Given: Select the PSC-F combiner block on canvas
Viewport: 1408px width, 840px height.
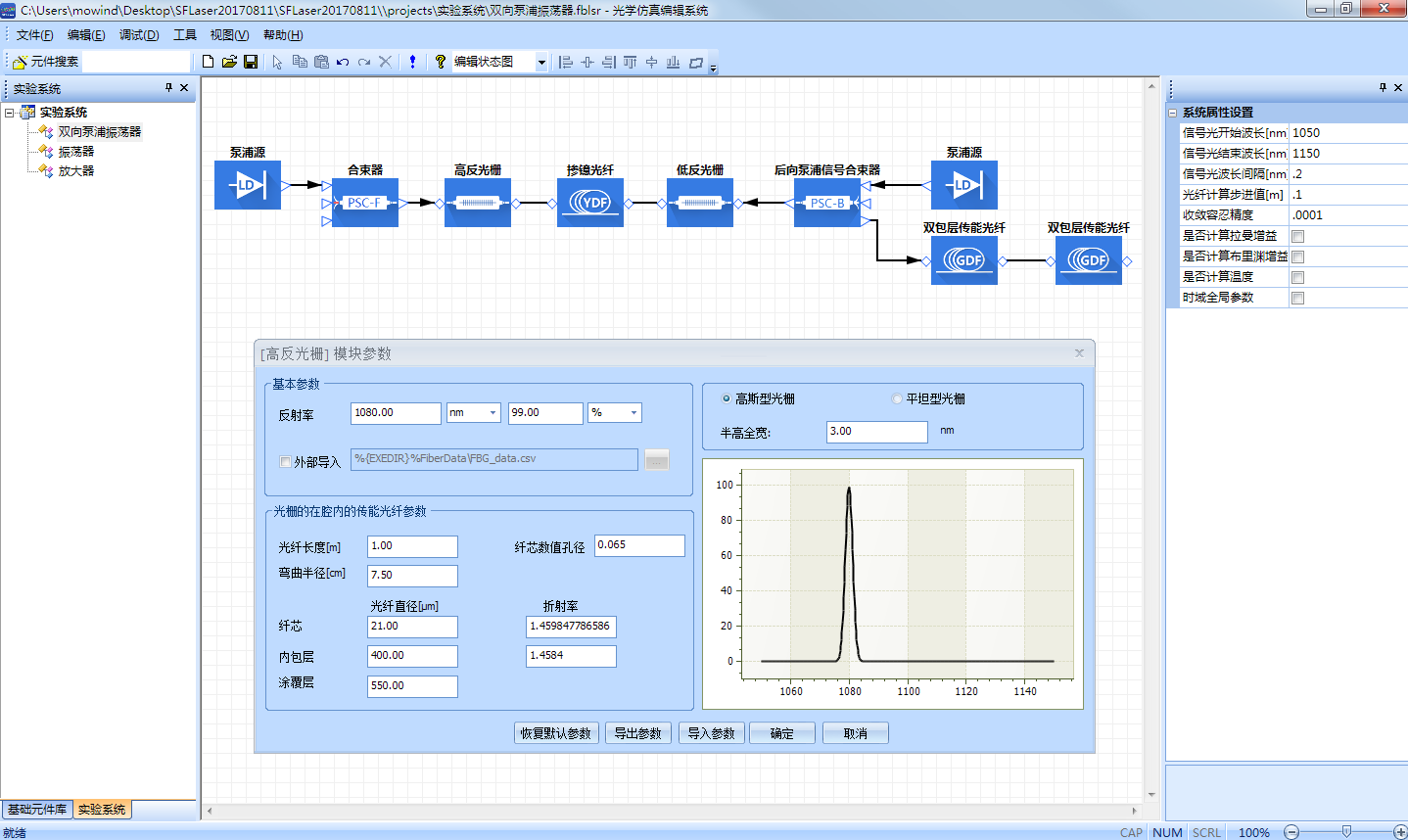Looking at the screenshot, I should [x=364, y=203].
